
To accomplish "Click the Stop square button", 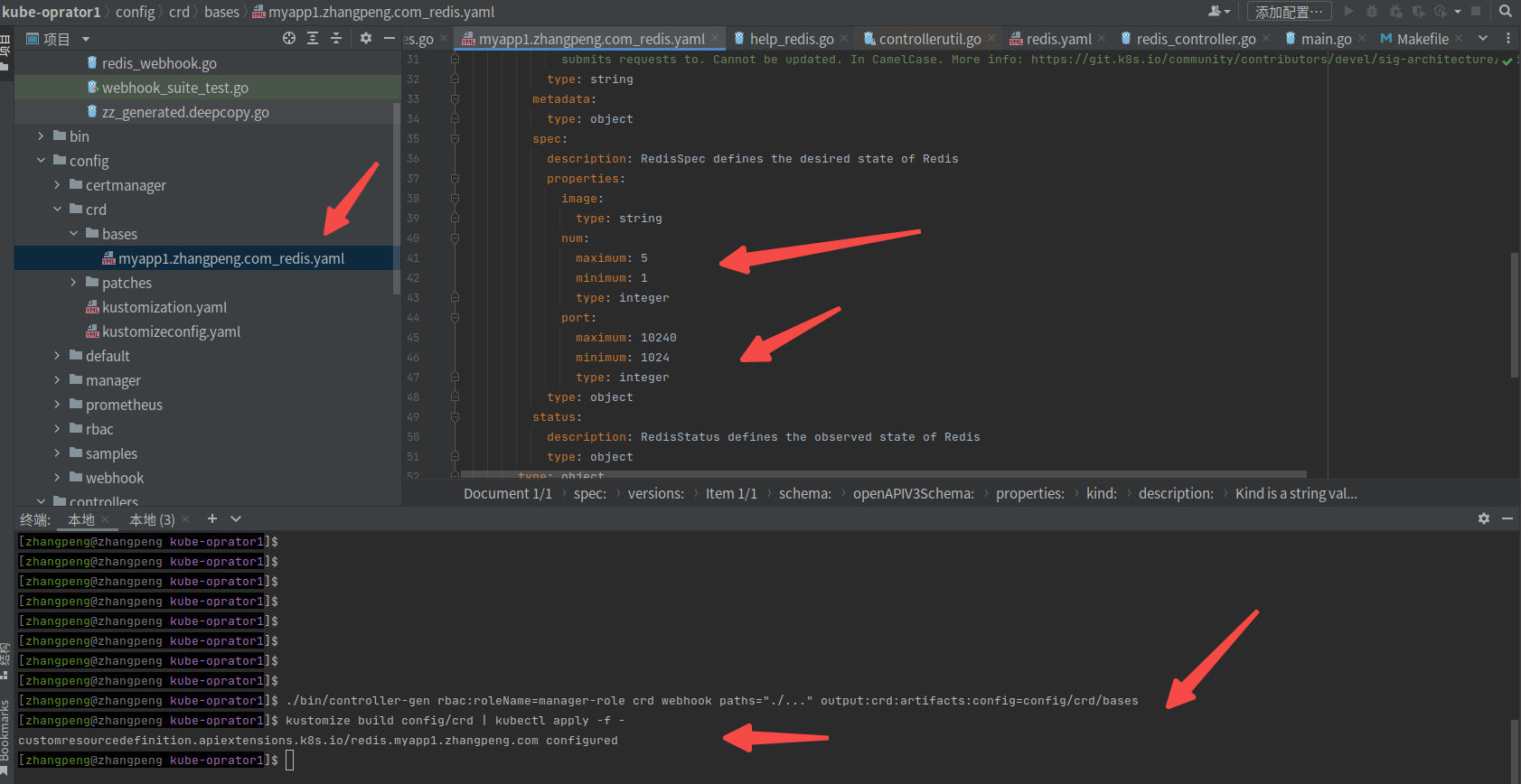I will (1476, 12).
